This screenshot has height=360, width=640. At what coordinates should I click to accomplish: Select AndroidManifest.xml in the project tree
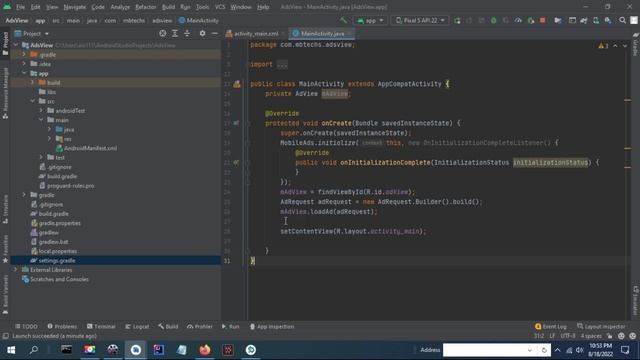click(x=86, y=148)
